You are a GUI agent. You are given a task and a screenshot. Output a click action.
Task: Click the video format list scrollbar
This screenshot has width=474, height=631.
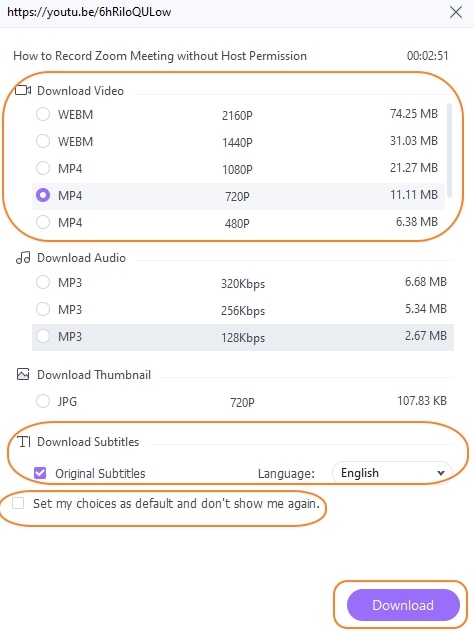449,151
